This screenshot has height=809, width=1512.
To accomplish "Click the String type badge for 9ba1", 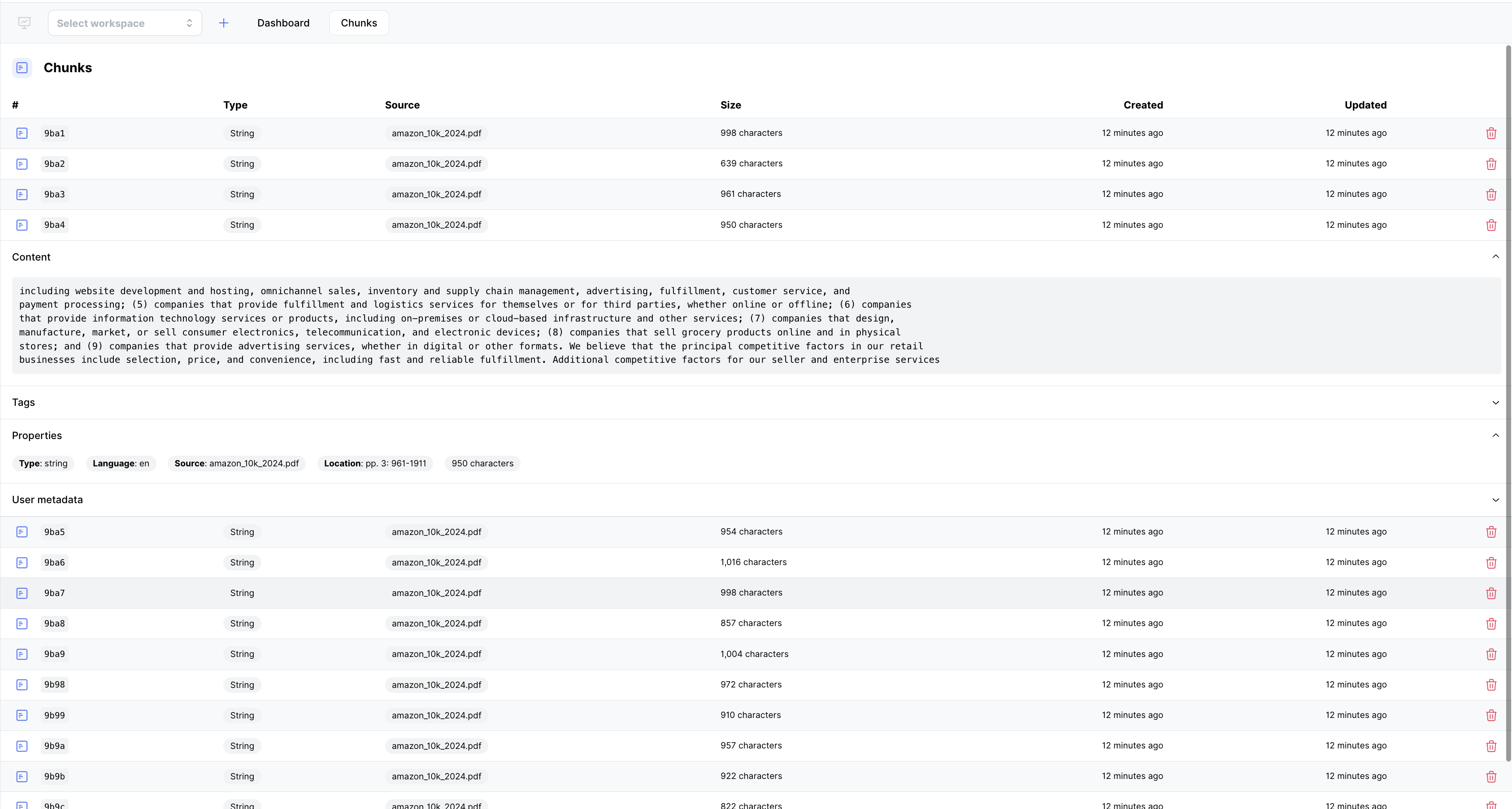I will [242, 133].
